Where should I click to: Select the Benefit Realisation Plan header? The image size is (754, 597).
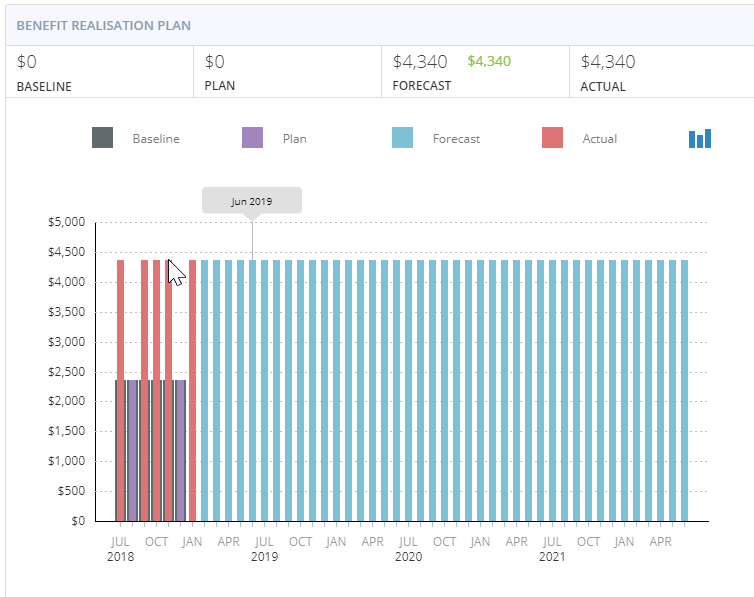tap(104, 25)
